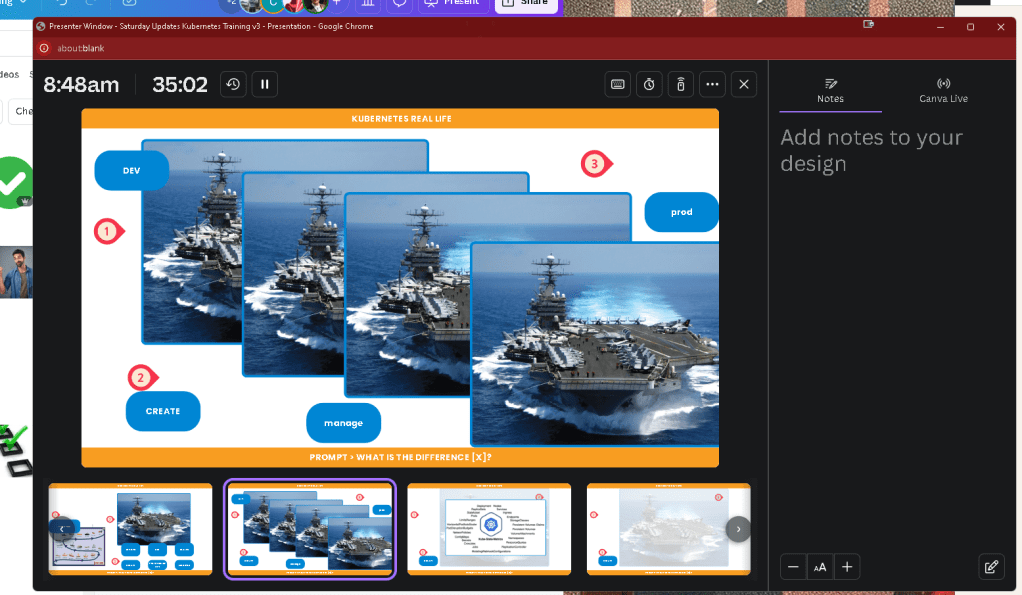
Task: Click the chart icon in background Canva toolbar
Action: click(x=368, y=3)
